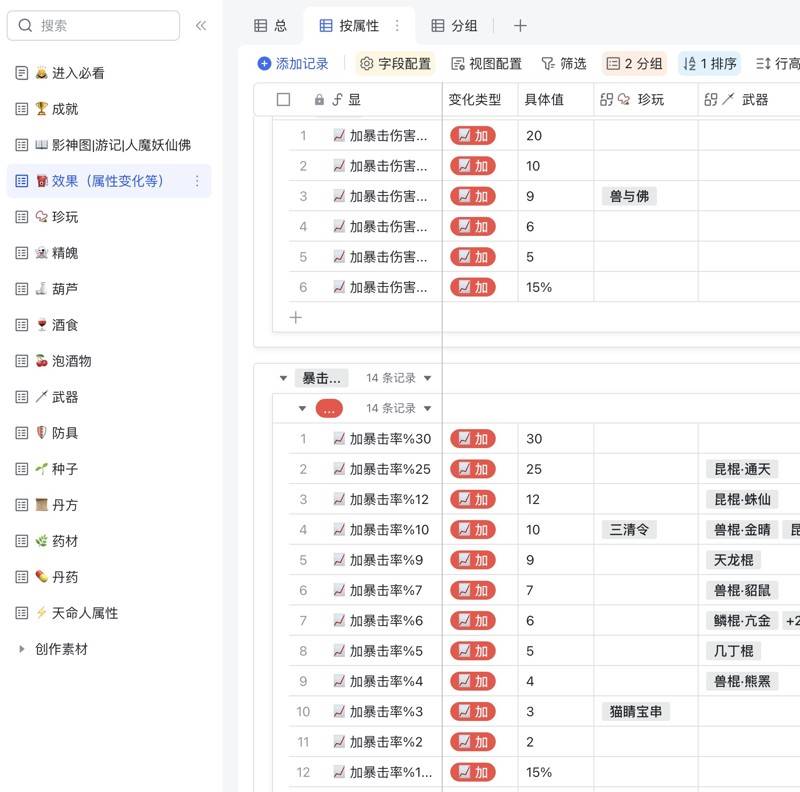This screenshot has height=792, width=800.
Task: Switch to the 分组 view tab
Action: pos(454,26)
